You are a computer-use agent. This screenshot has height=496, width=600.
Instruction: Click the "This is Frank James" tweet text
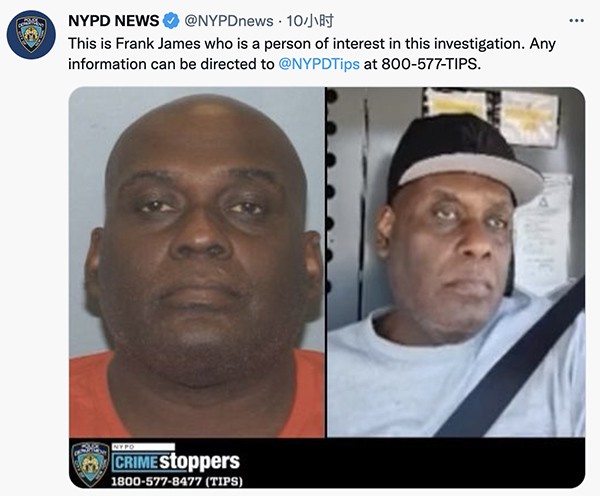pos(134,44)
